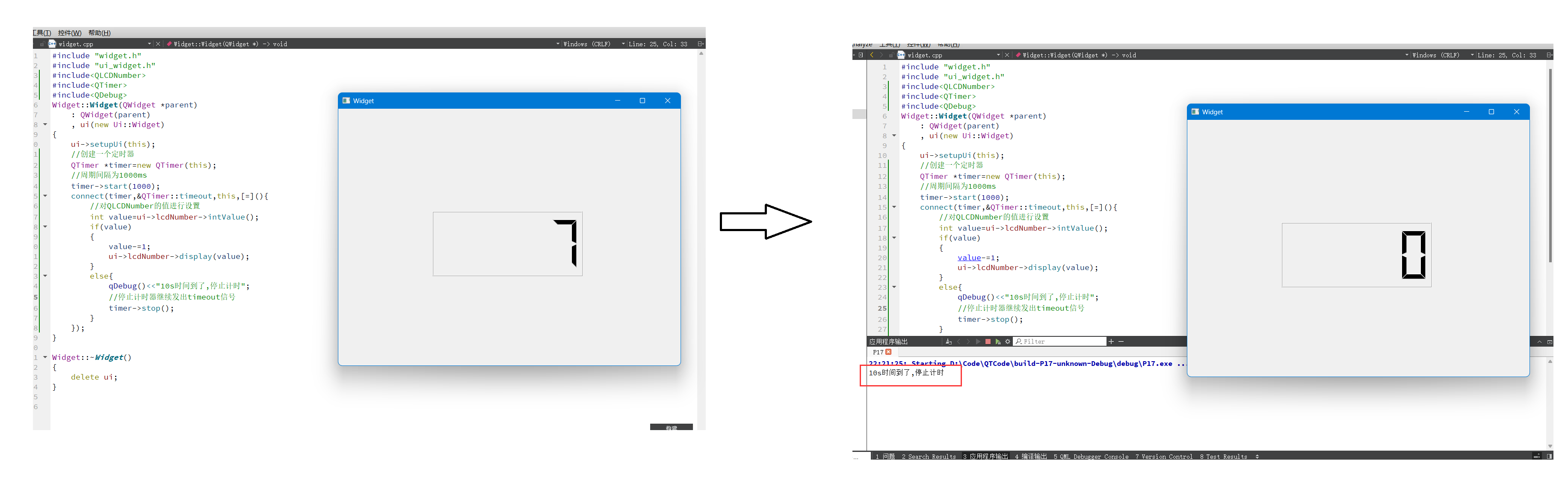The width and height of the screenshot is (1568, 493).
Task: Switch to 7 Version Control pane
Action: pyautogui.click(x=1164, y=457)
